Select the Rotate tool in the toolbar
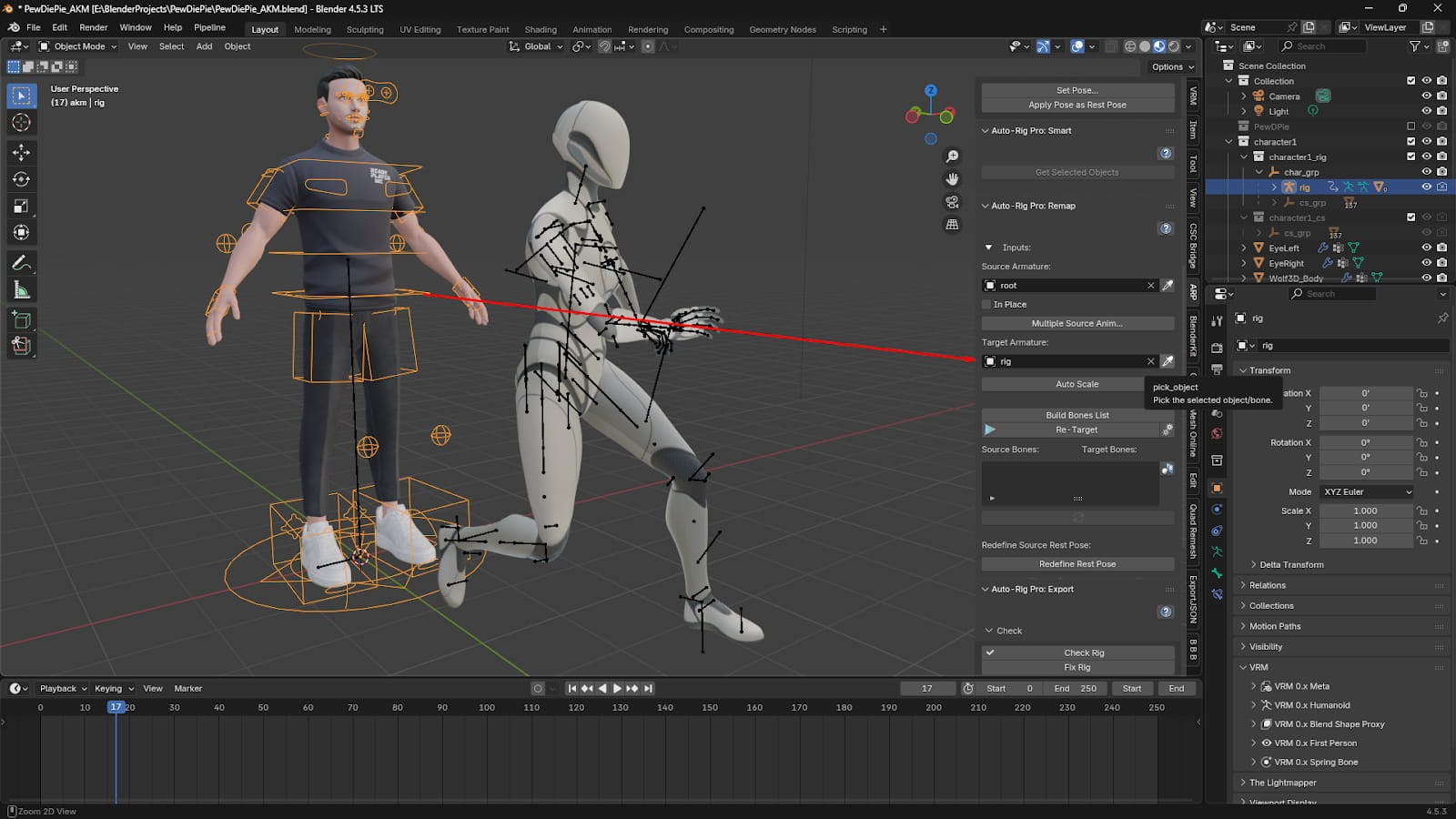The width and height of the screenshot is (1456, 819). pos(21,179)
